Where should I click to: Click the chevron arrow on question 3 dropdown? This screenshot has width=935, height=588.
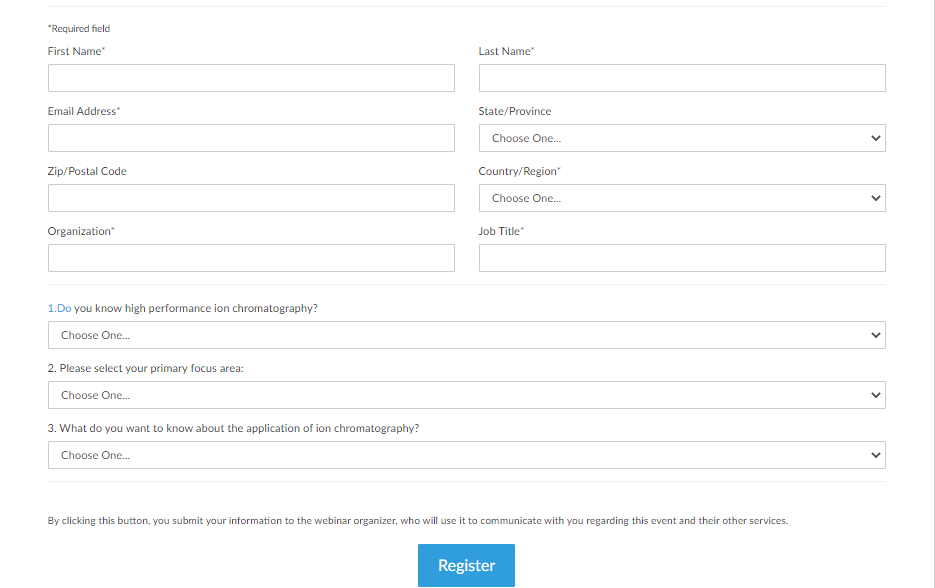(x=876, y=455)
